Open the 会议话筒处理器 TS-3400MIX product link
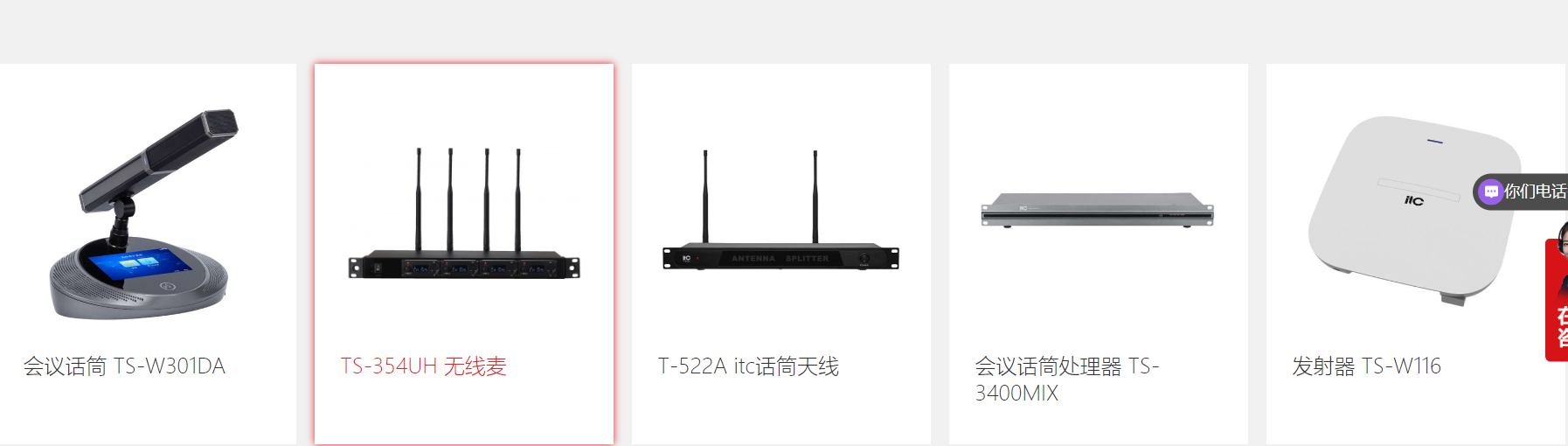Image resolution: width=1568 pixels, height=446 pixels. point(1067,380)
